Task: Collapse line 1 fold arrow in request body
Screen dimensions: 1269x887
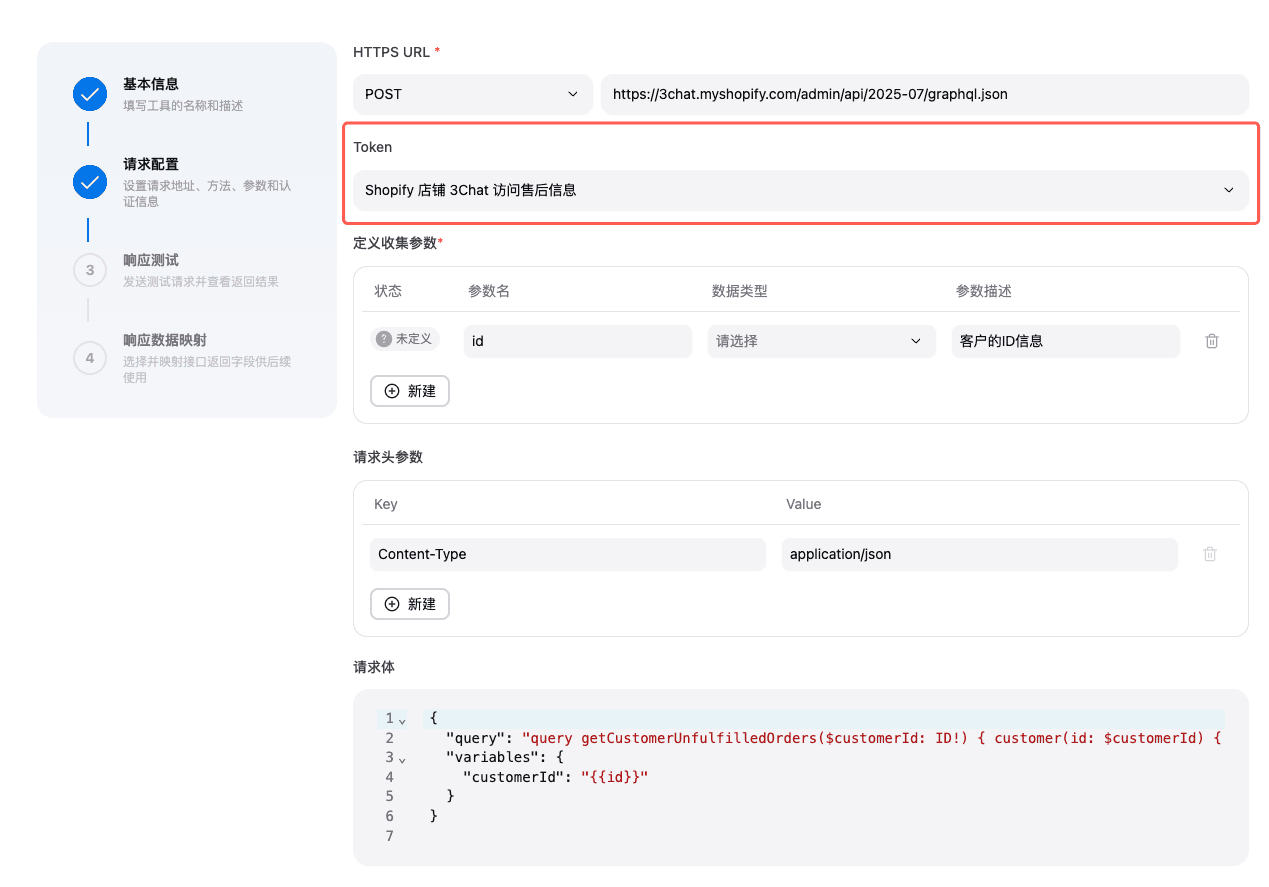Action: (402, 720)
